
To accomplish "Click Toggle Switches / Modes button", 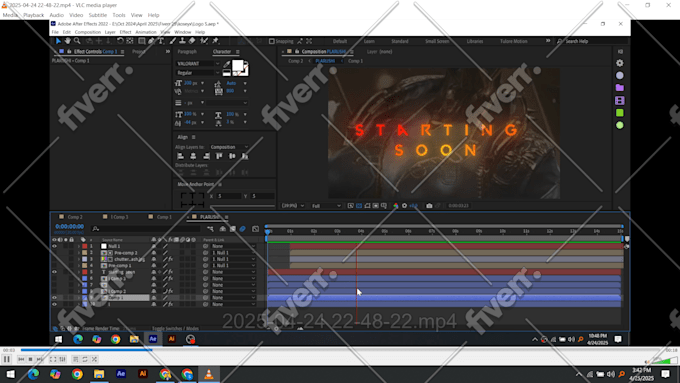I will click(x=175, y=328).
